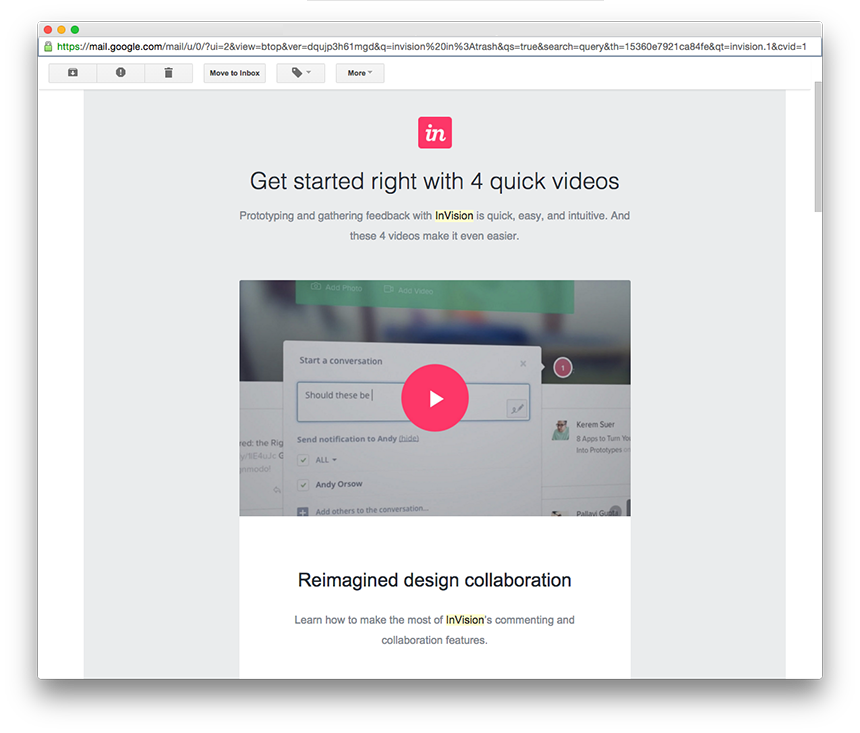Click 'Get started right with 4 quick videos' heading
The width and height of the screenshot is (860, 733).
tap(434, 182)
